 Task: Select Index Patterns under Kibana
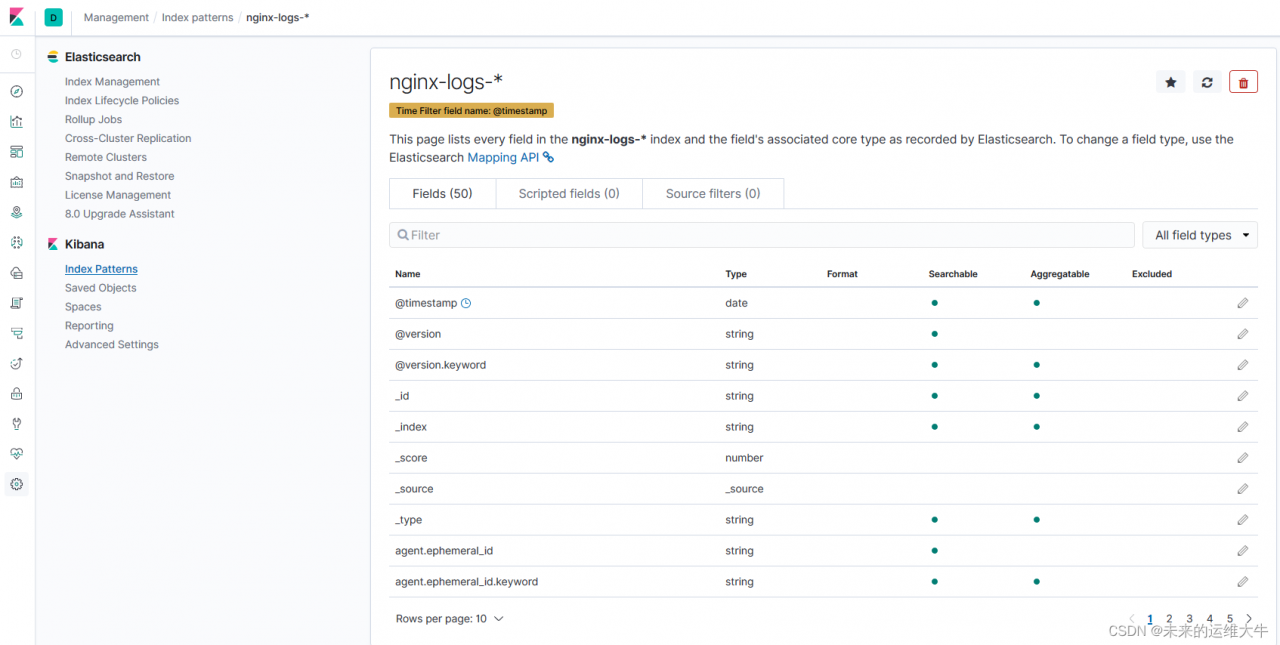tap(101, 269)
